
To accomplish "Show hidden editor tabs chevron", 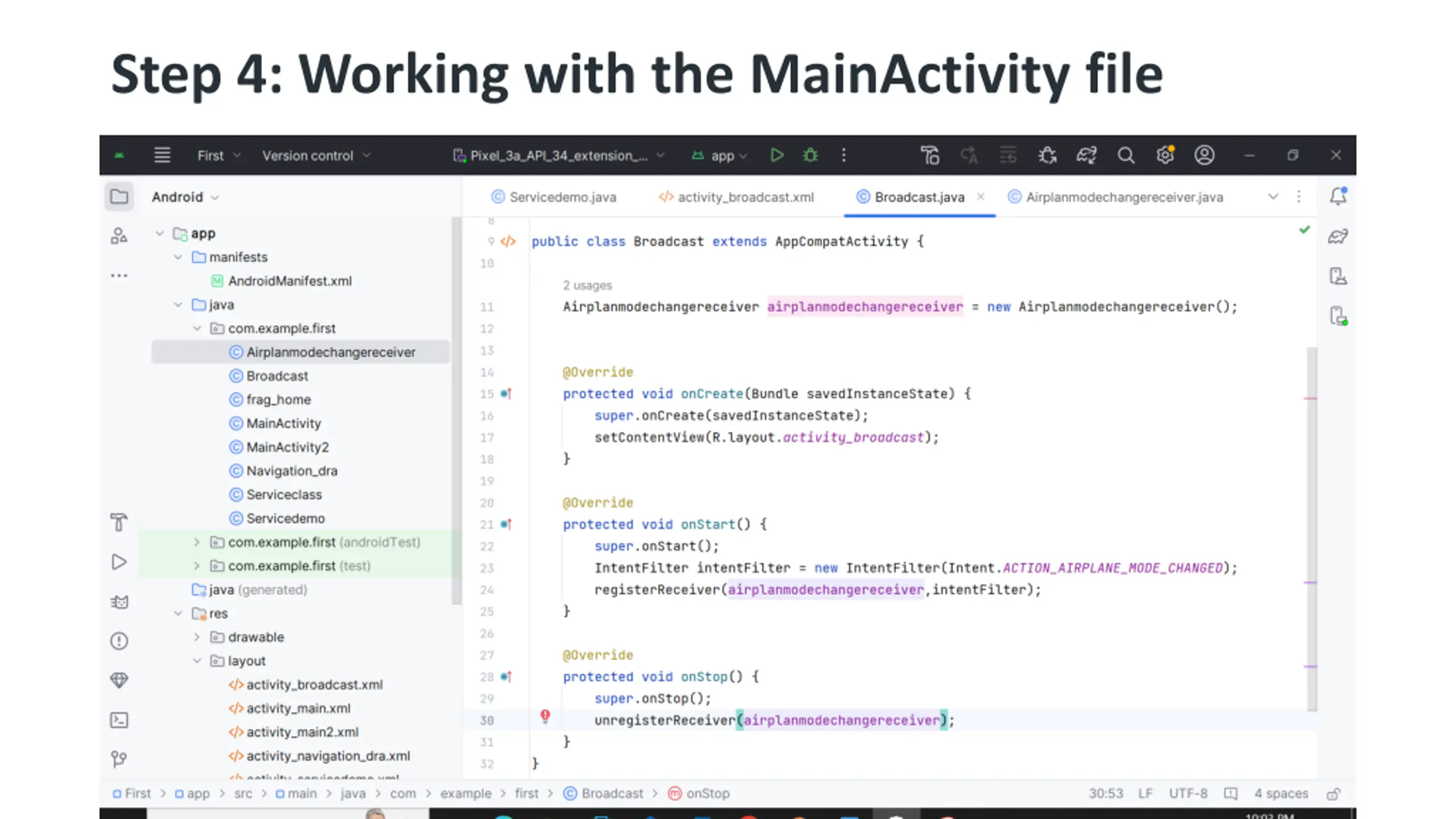I will 1273,197.
